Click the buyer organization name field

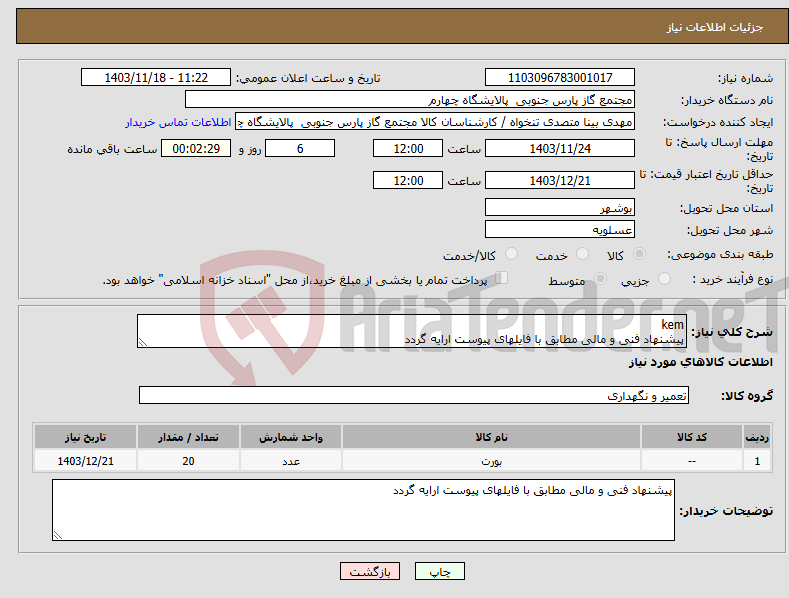pyautogui.click(x=410, y=100)
